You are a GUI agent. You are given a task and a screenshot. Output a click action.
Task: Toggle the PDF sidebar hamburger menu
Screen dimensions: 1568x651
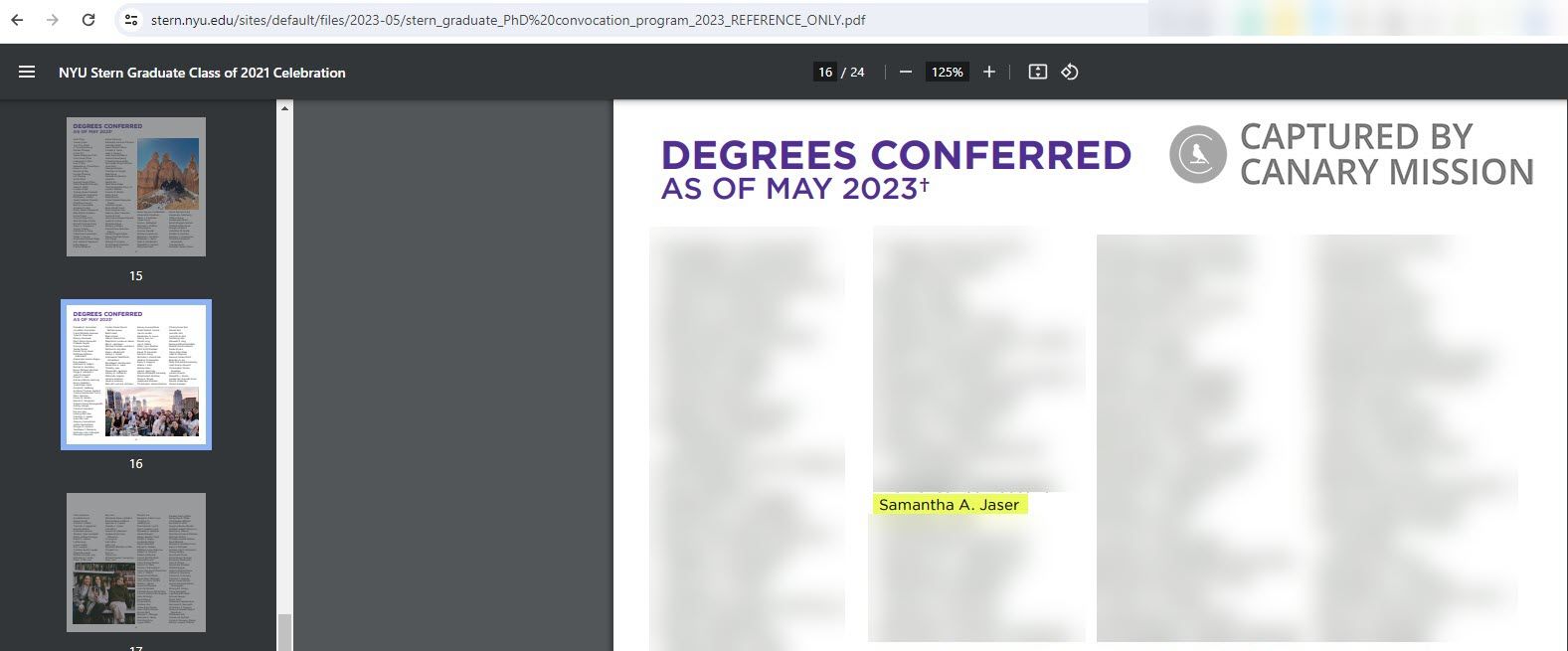pyautogui.click(x=27, y=72)
